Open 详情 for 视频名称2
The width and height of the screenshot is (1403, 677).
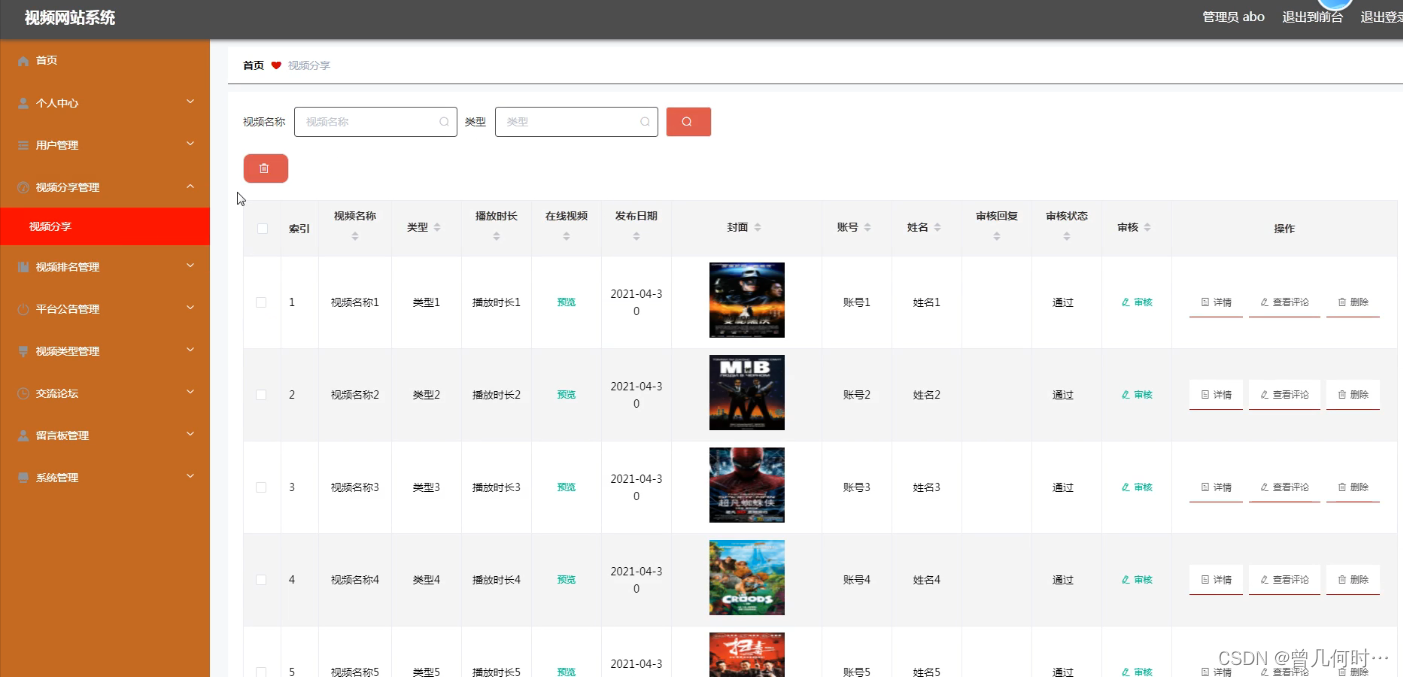pos(1215,394)
